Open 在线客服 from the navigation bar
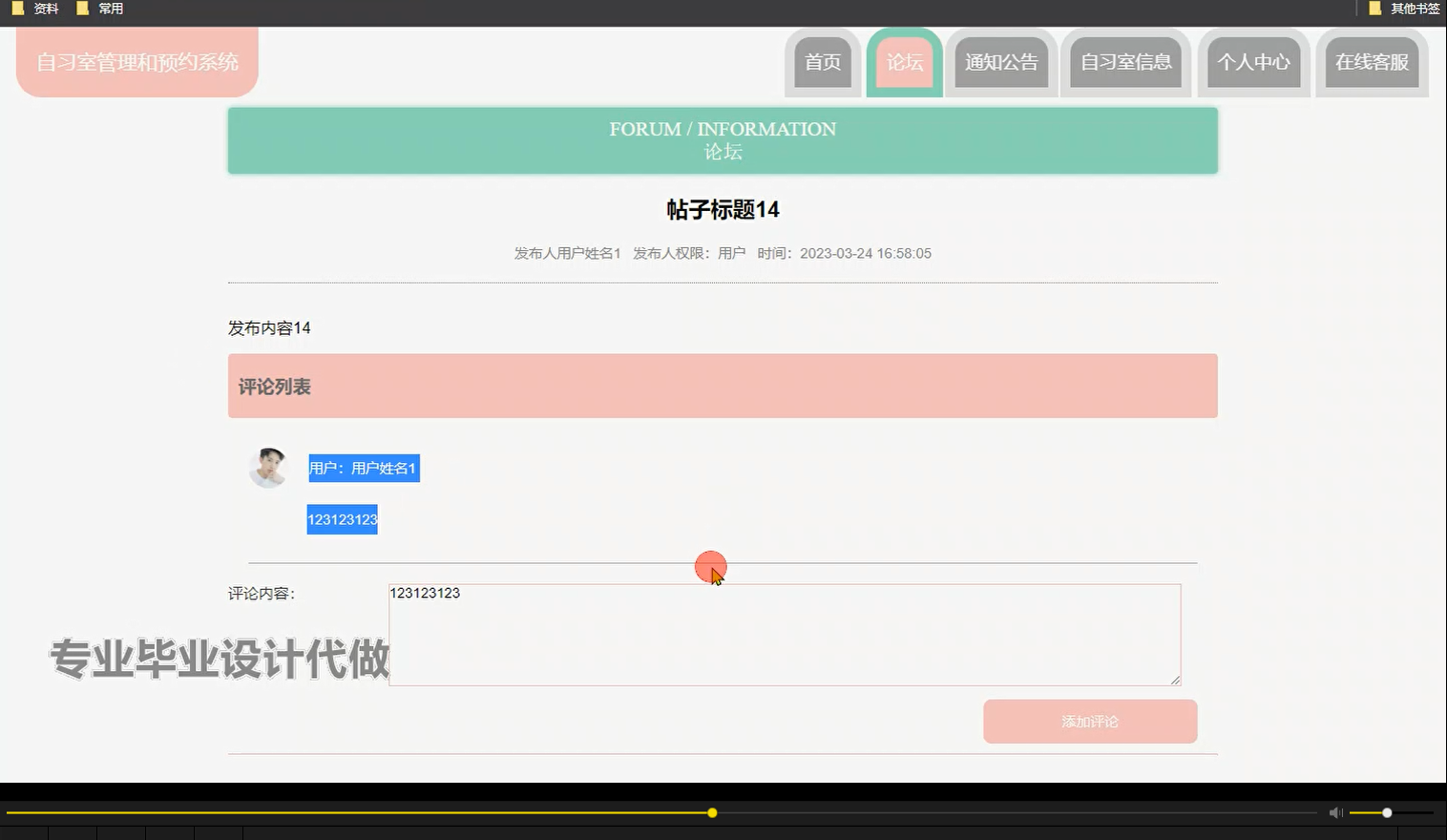 (1372, 62)
